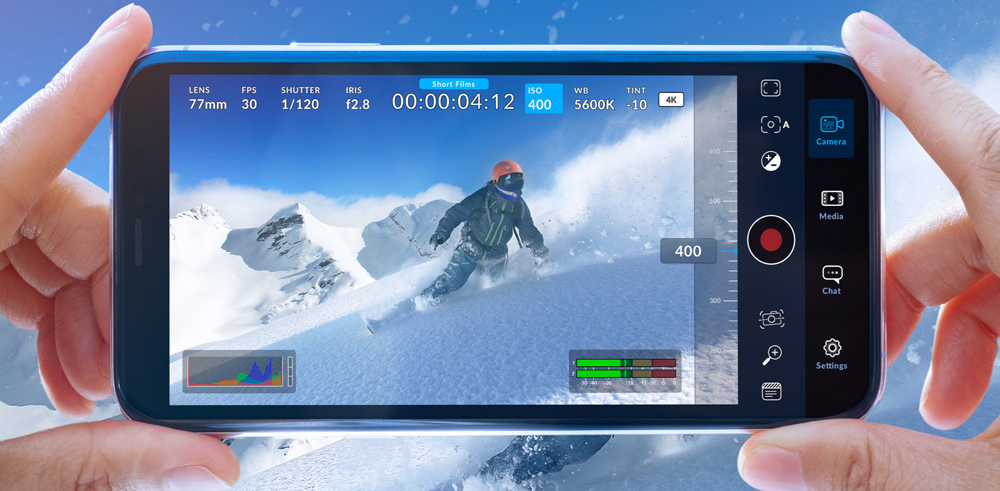
Task: Toggle the frame guides icon at top
Action: pos(770,88)
